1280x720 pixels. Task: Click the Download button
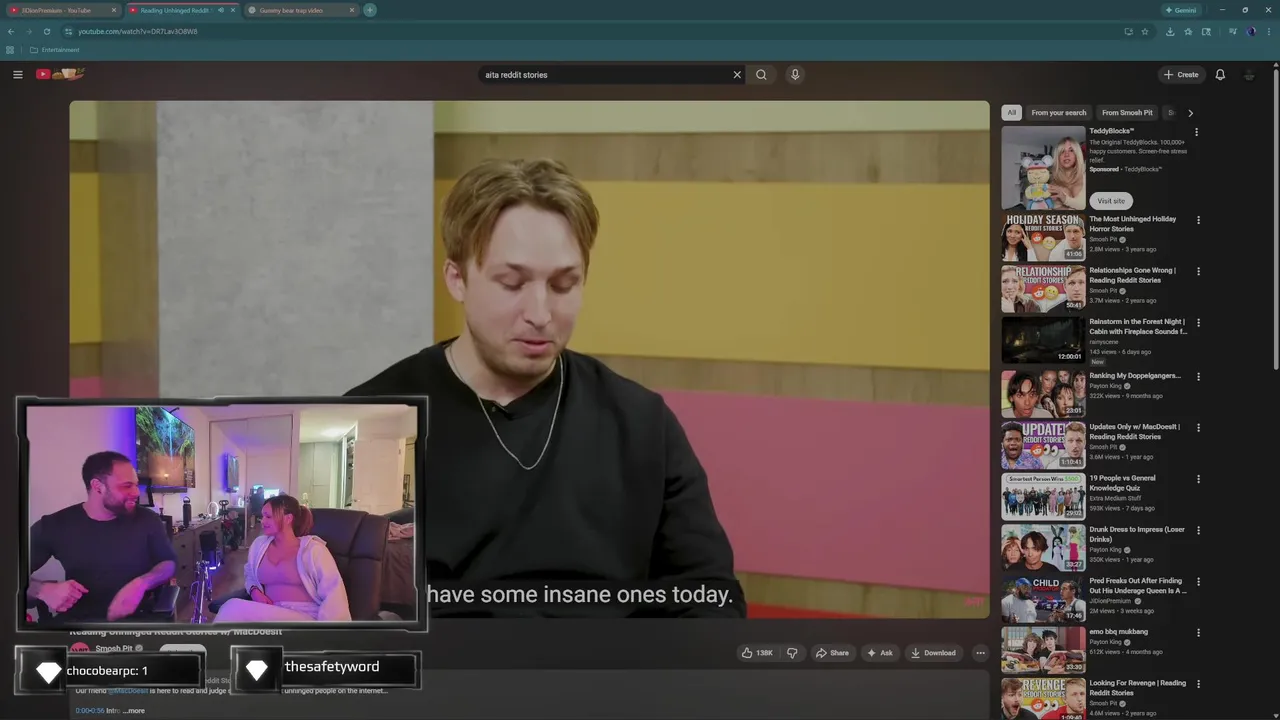coord(933,653)
